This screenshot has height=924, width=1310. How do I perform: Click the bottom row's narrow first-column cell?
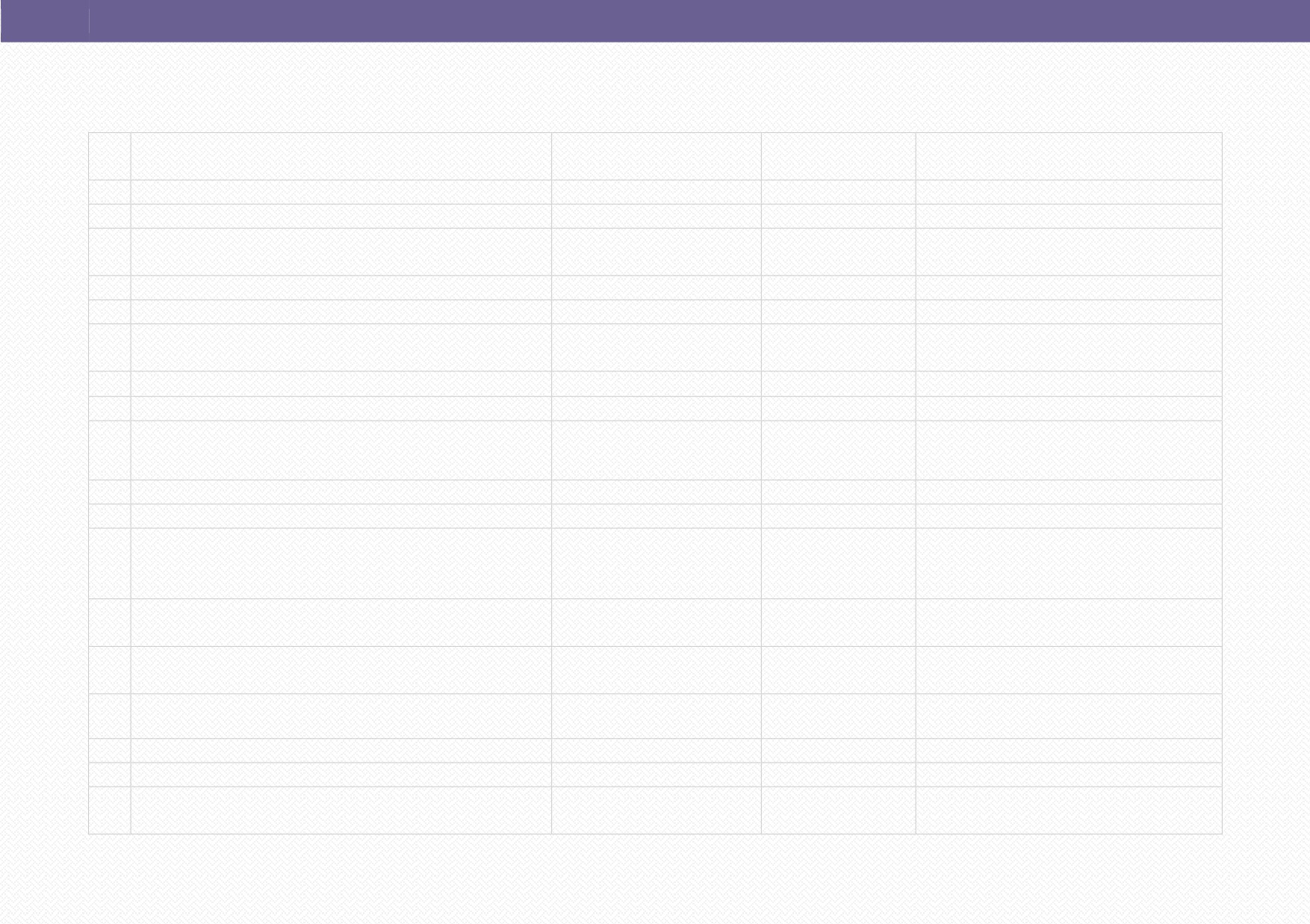point(109,810)
